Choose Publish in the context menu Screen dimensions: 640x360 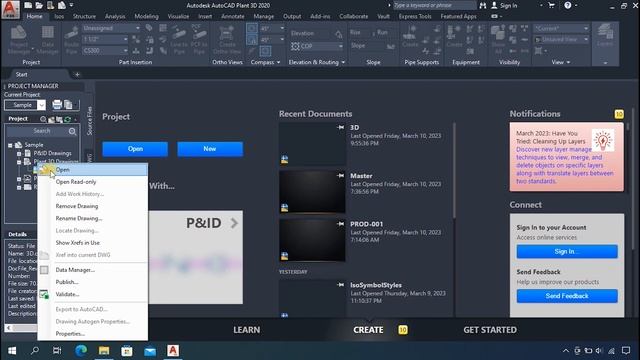(x=93, y=282)
